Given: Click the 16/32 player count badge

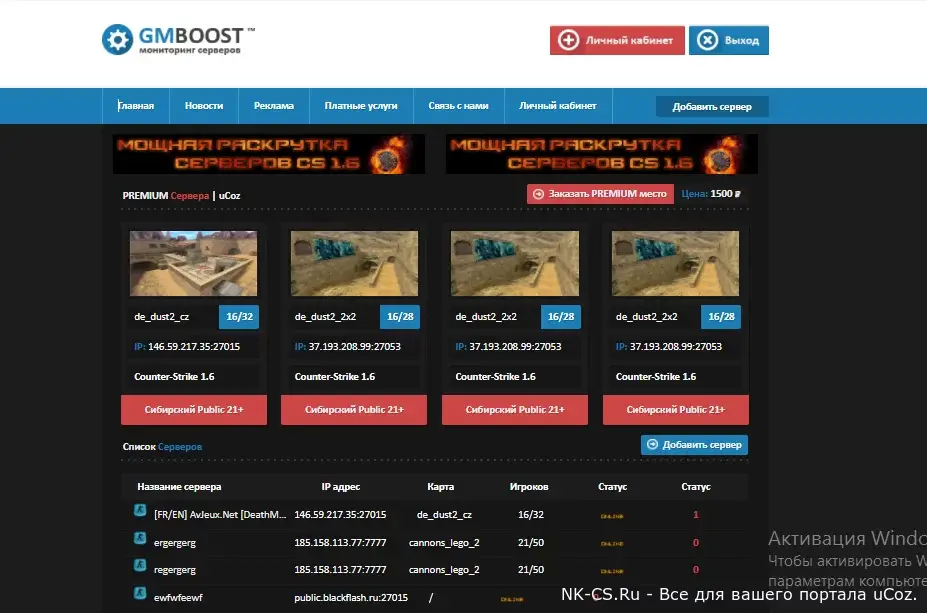Looking at the screenshot, I should click(x=239, y=317).
